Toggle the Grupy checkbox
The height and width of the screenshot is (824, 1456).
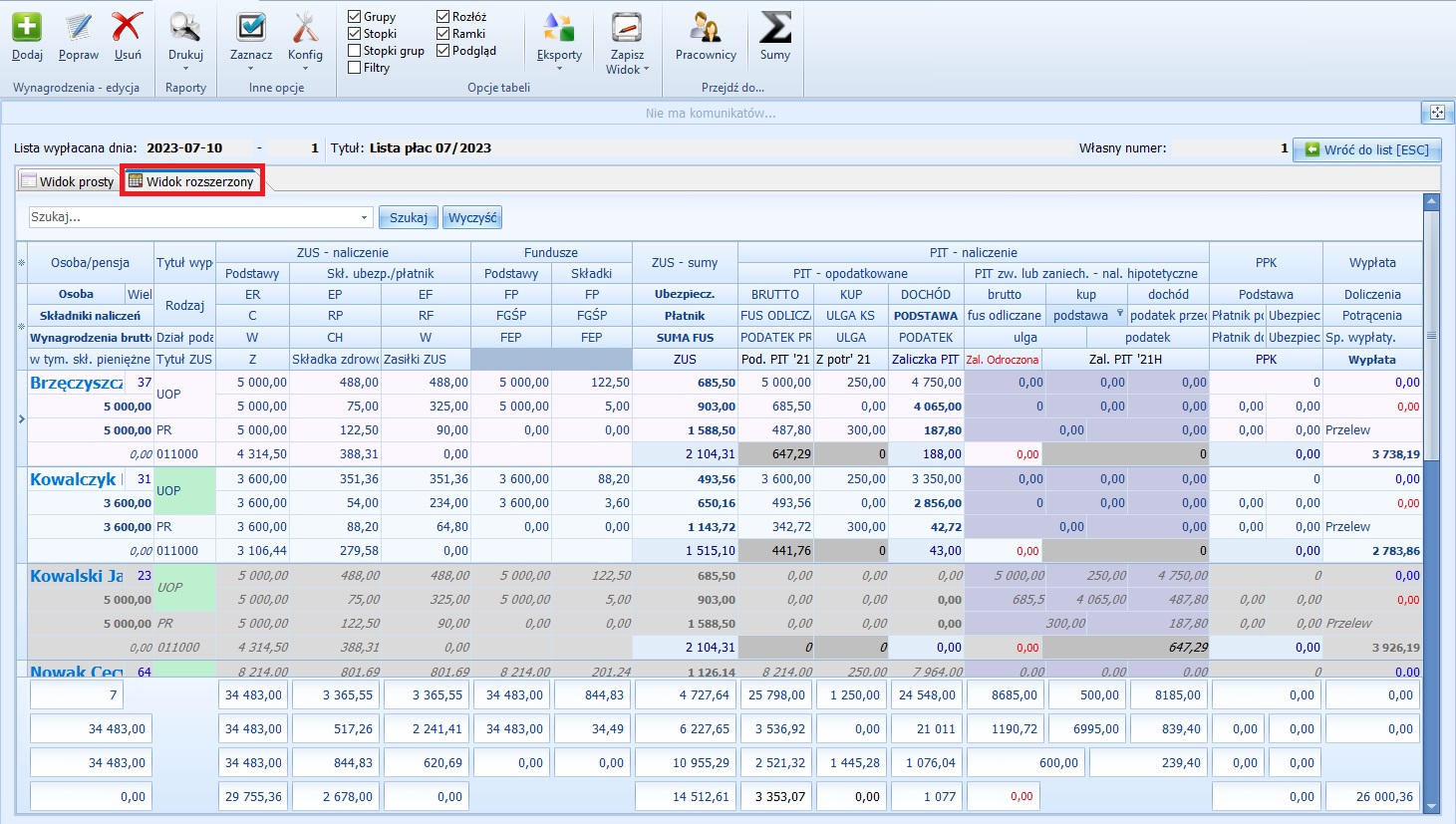click(x=354, y=17)
